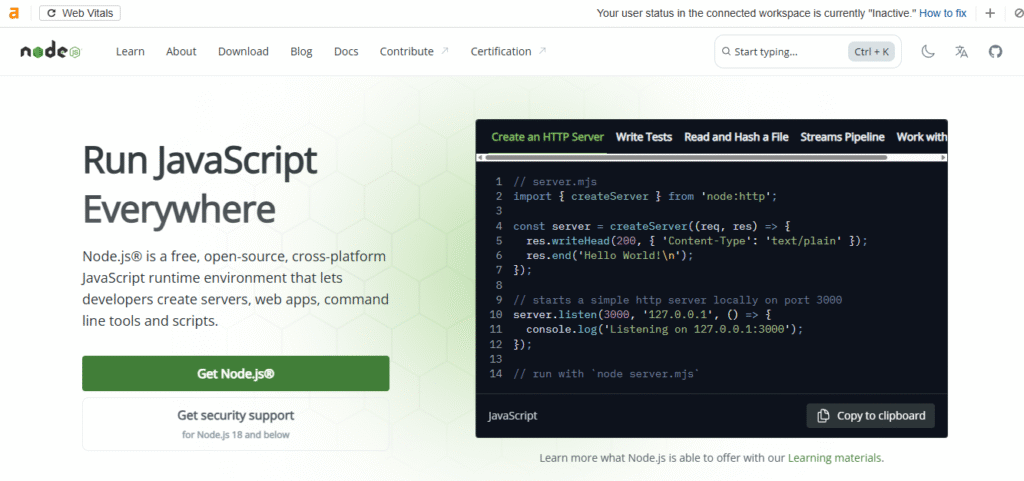
Task: Switch to the Work with tab
Action: [x=921, y=137]
